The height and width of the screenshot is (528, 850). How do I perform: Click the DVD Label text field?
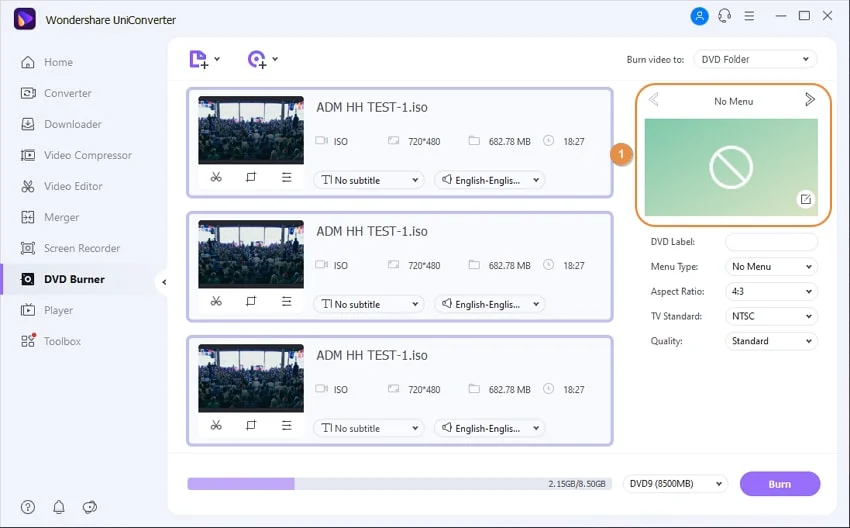point(771,242)
